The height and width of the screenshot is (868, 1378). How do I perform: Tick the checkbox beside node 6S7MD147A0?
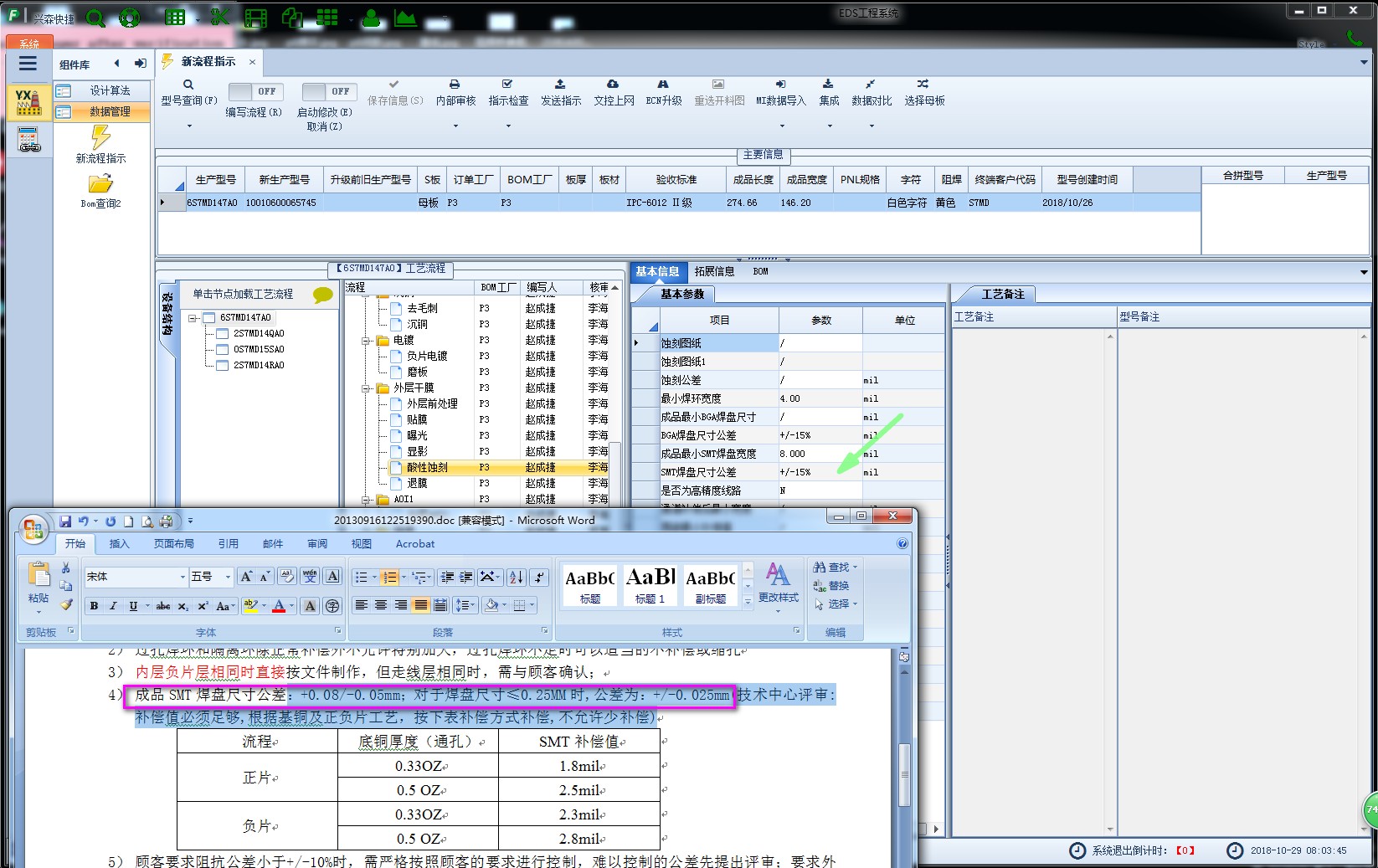(x=208, y=318)
